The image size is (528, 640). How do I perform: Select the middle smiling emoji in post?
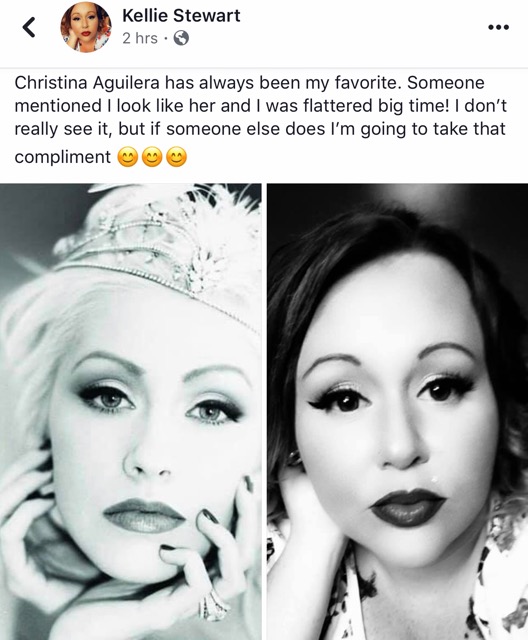pos(152,157)
